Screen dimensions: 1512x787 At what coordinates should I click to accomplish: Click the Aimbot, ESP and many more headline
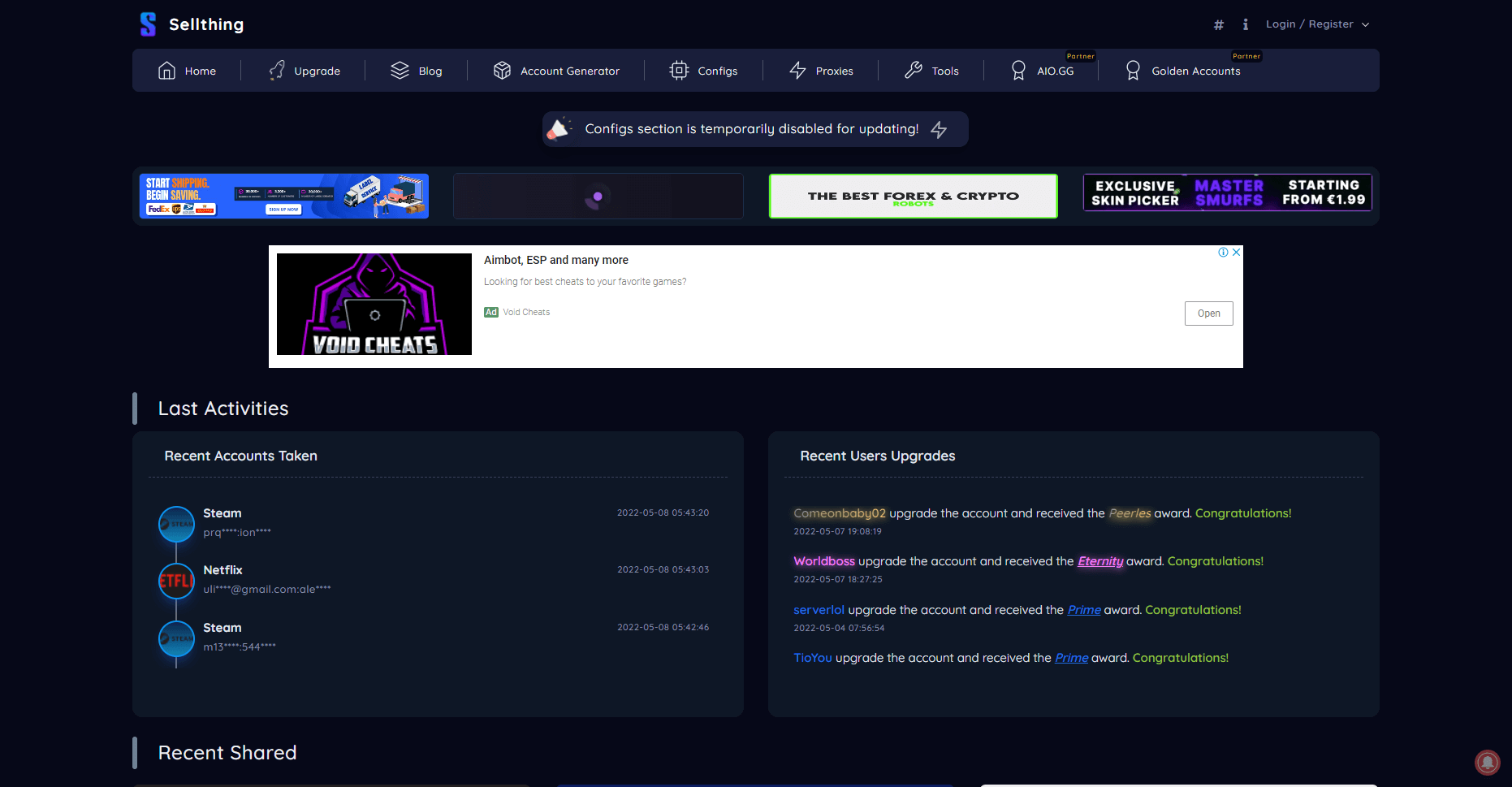pos(556,260)
